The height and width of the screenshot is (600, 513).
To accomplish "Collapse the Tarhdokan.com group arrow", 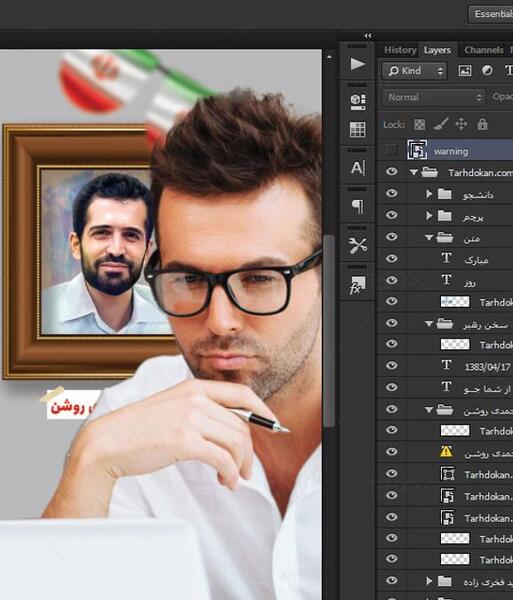I will point(414,173).
